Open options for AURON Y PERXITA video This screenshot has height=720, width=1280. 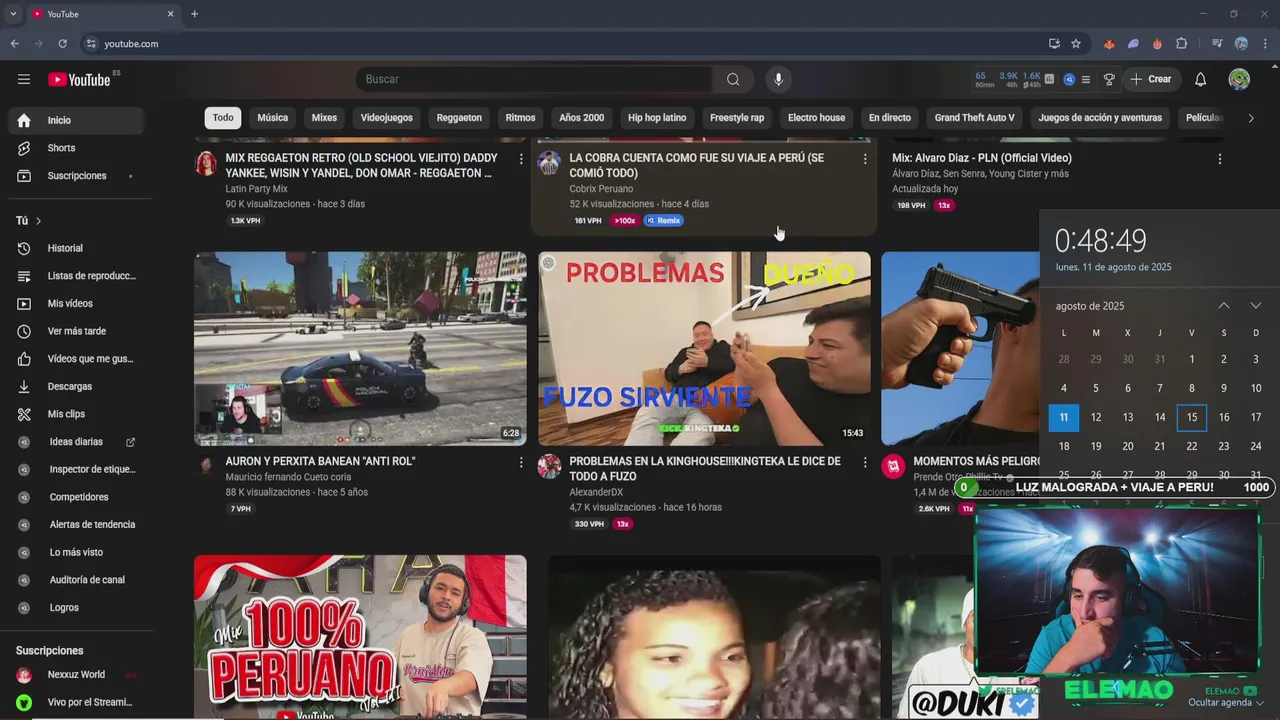[520, 463]
